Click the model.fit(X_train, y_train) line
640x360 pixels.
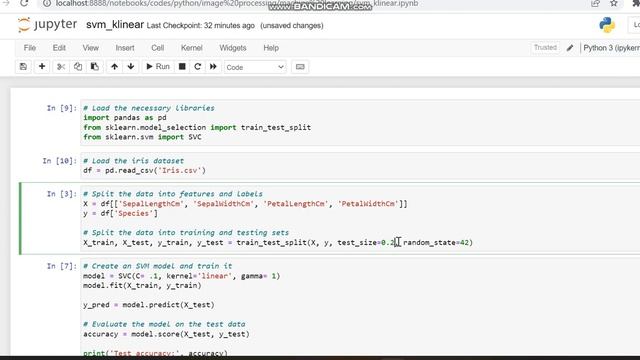click(x=142, y=285)
